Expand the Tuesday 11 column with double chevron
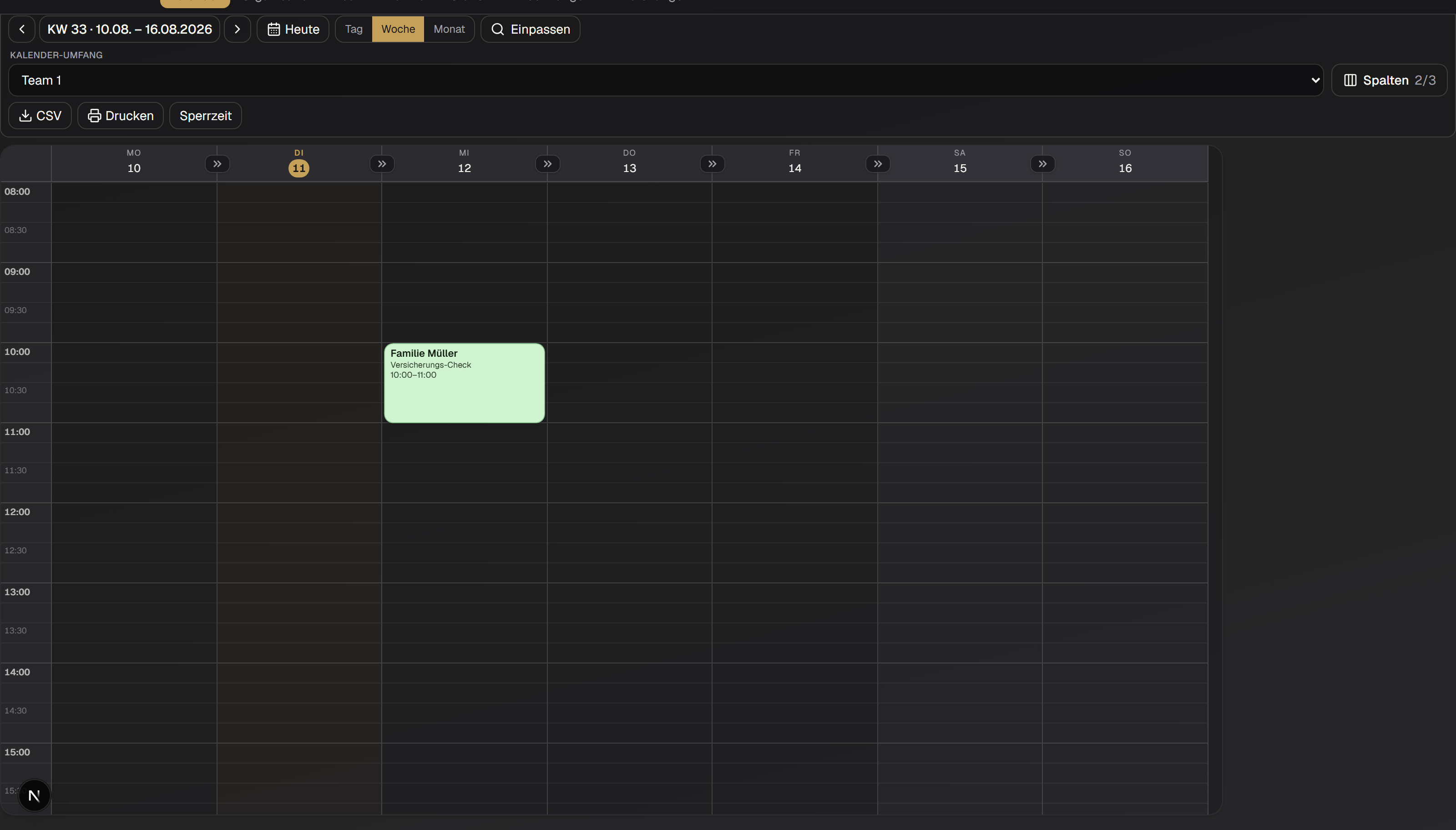Viewport: 1456px width, 830px height. point(382,164)
